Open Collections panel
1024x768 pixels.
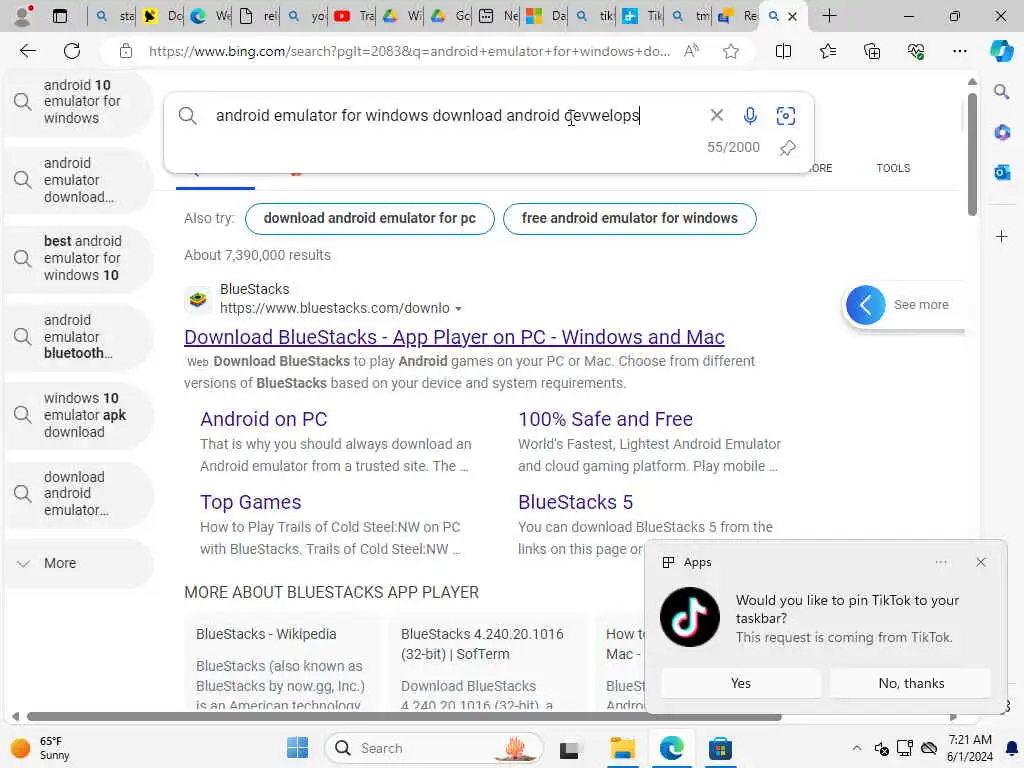(872, 51)
